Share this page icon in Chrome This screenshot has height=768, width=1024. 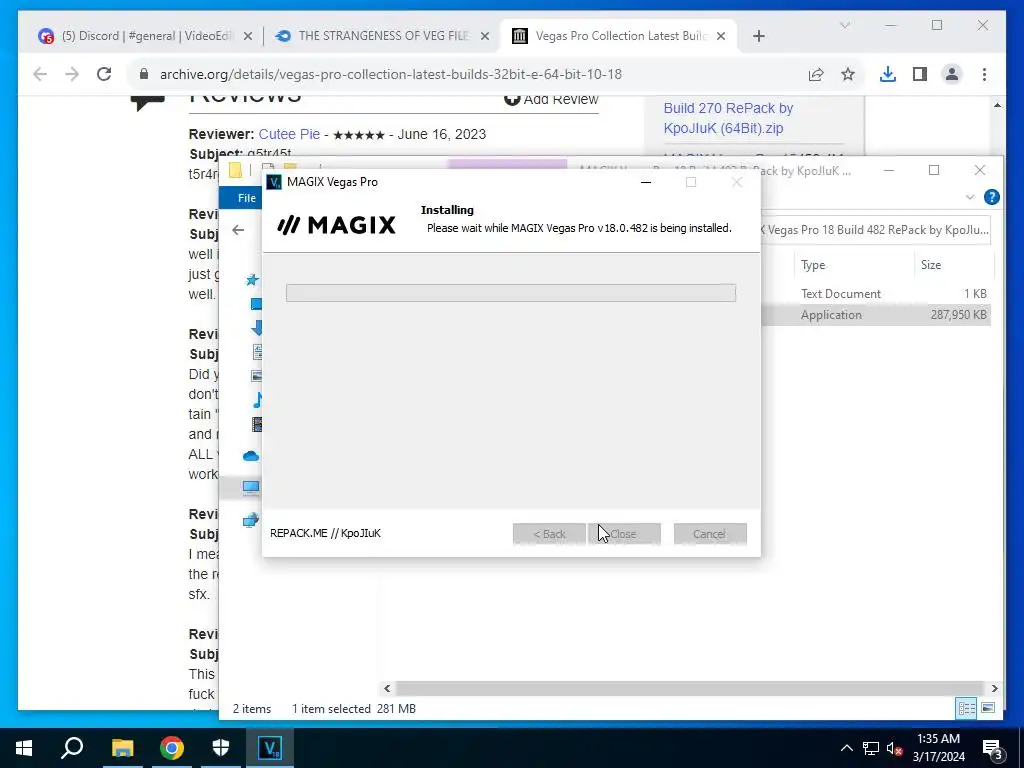pos(816,74)
